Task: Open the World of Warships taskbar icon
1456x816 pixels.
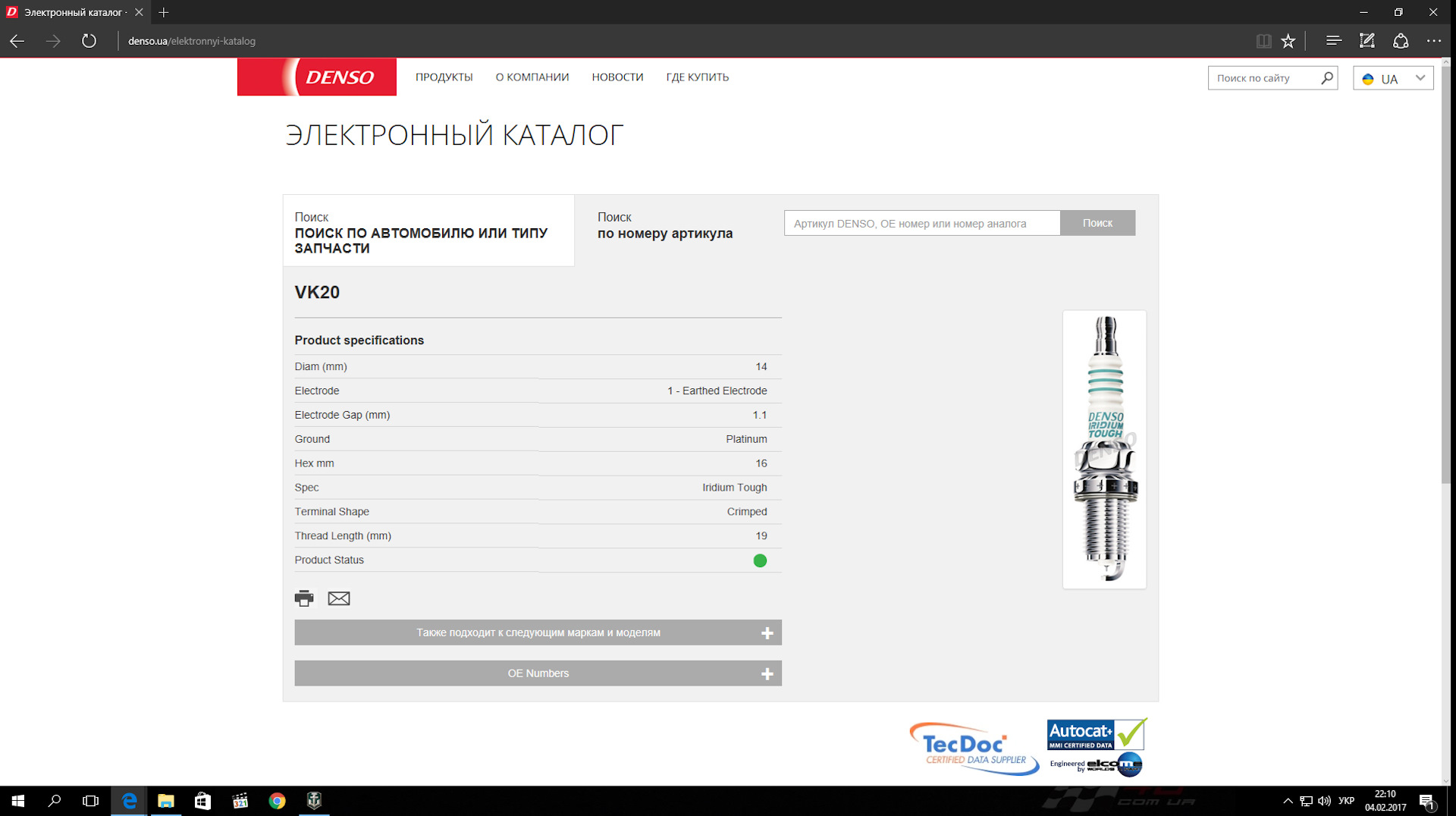Action: (x=314, y=801)
